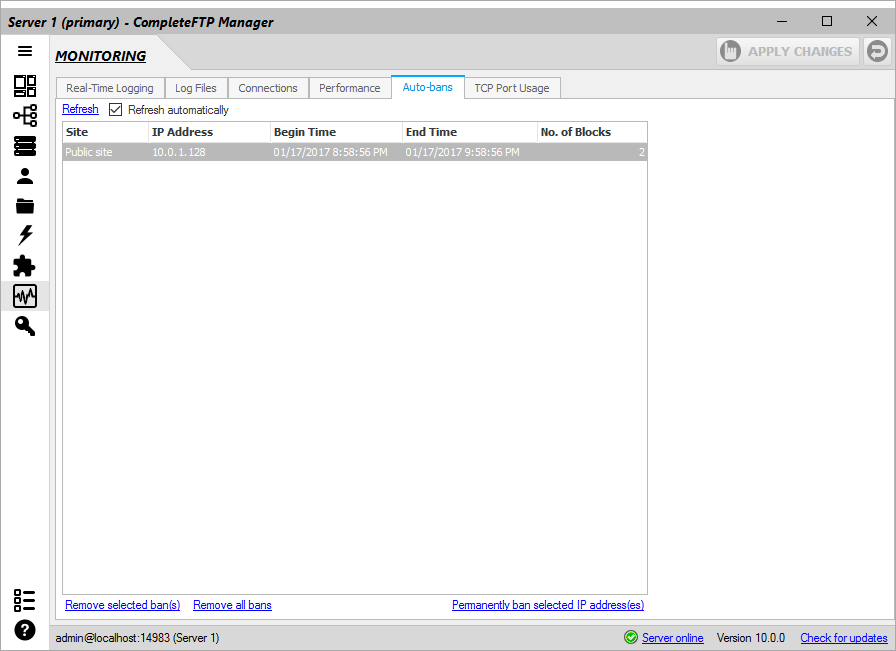
Task: Click the undo changes arrow button
Action: [x=877, y=51]
